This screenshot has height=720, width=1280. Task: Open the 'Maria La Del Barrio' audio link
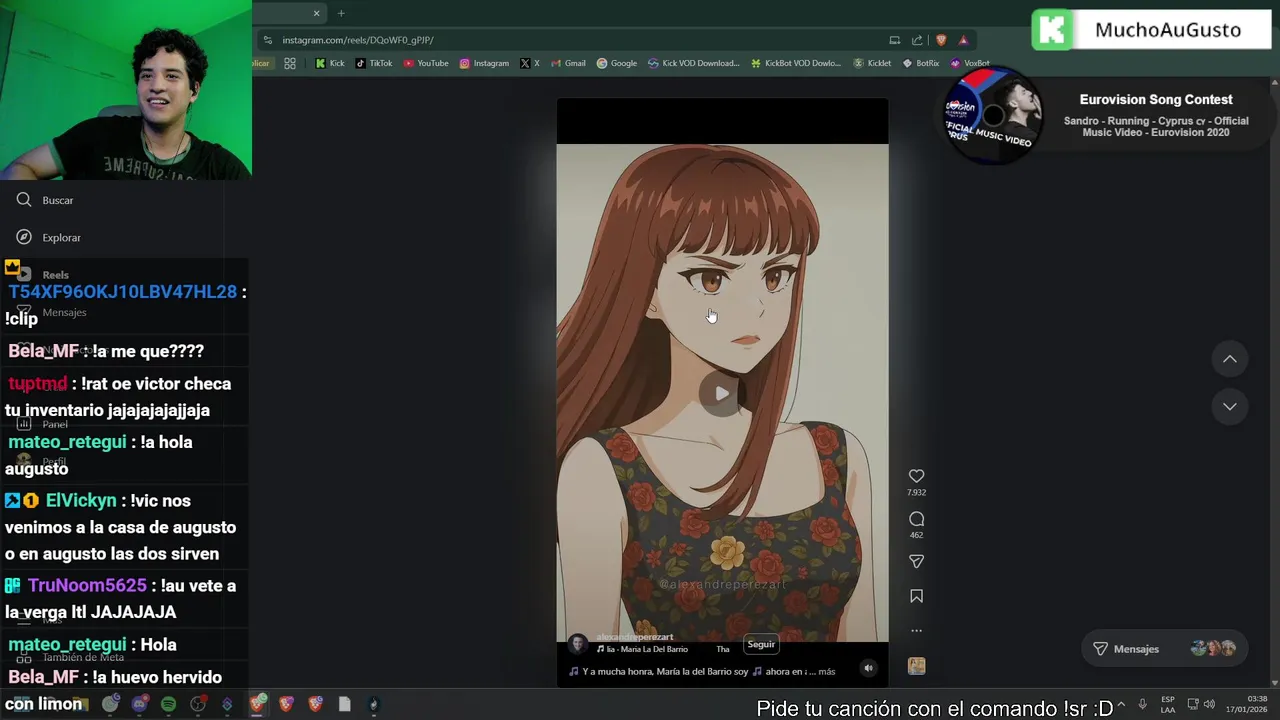point(642,649)
